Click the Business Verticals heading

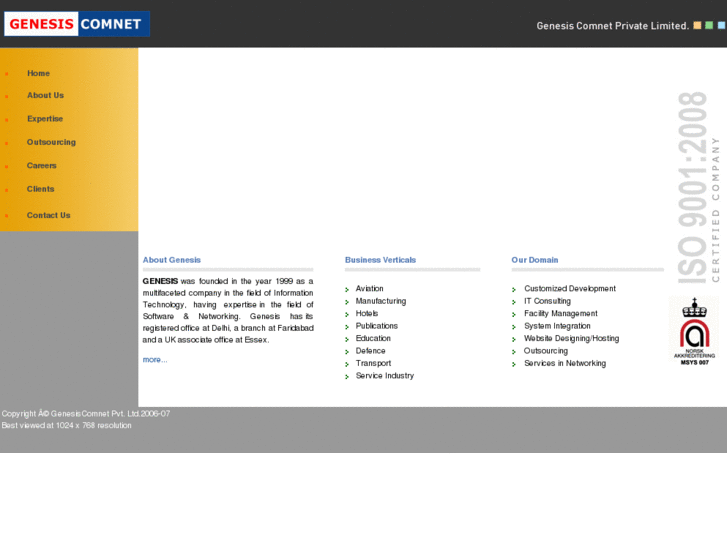380,260
